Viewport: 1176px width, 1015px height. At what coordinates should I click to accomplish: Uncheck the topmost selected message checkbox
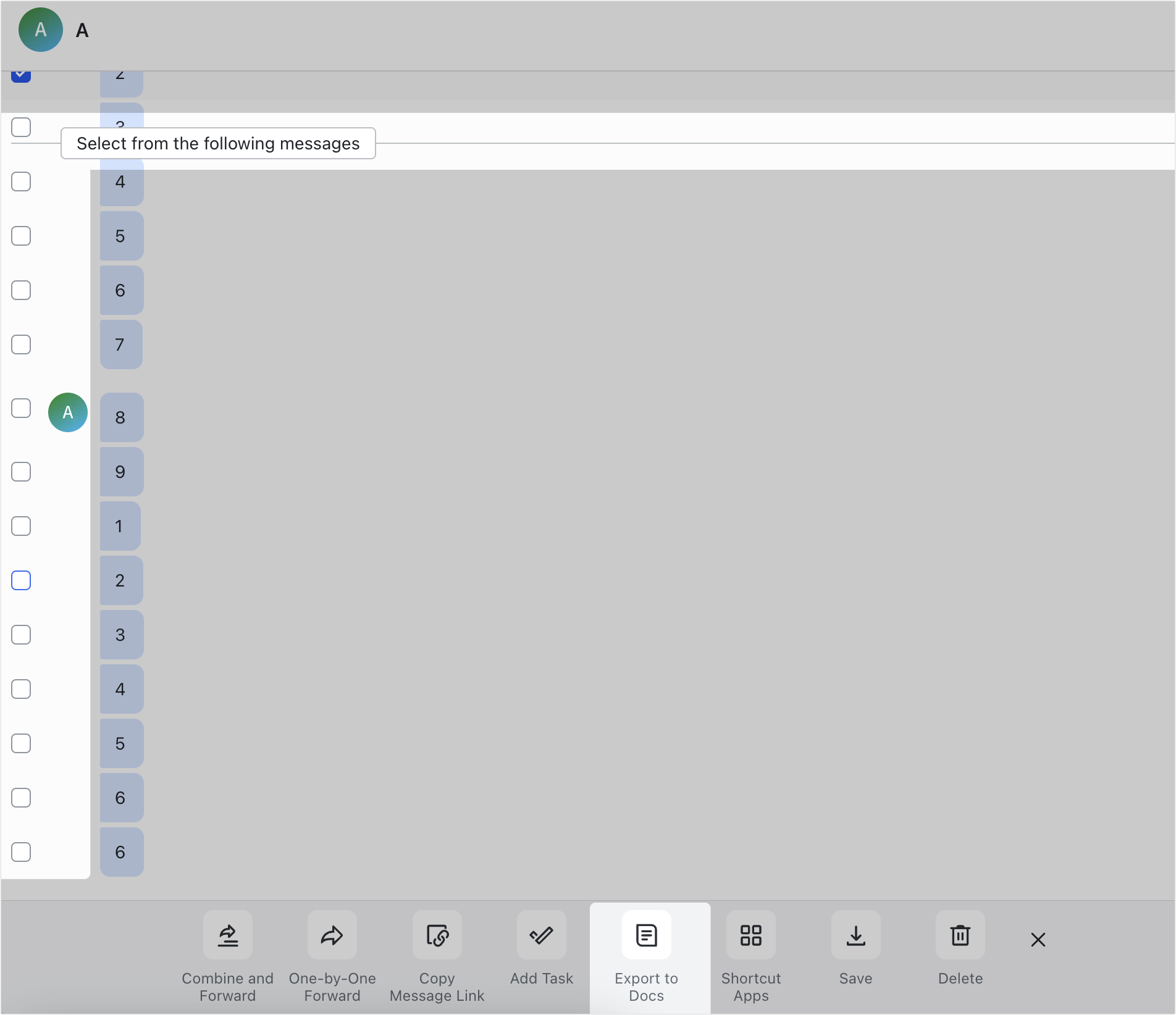point(22,74)
